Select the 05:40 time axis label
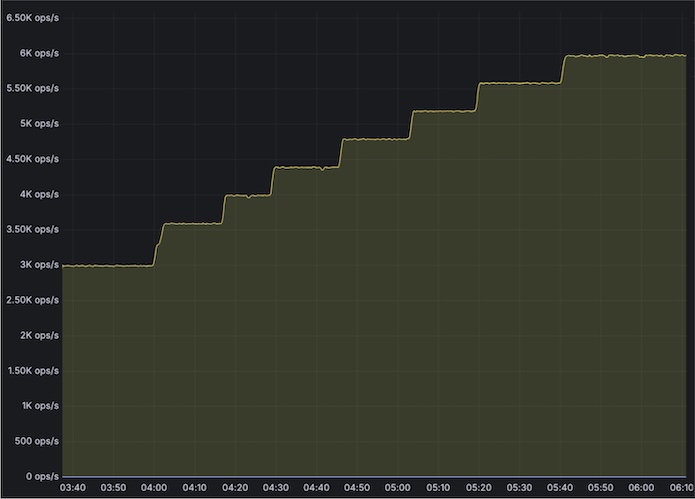Viewport: 695px width, 499px height. click(559, 487)
